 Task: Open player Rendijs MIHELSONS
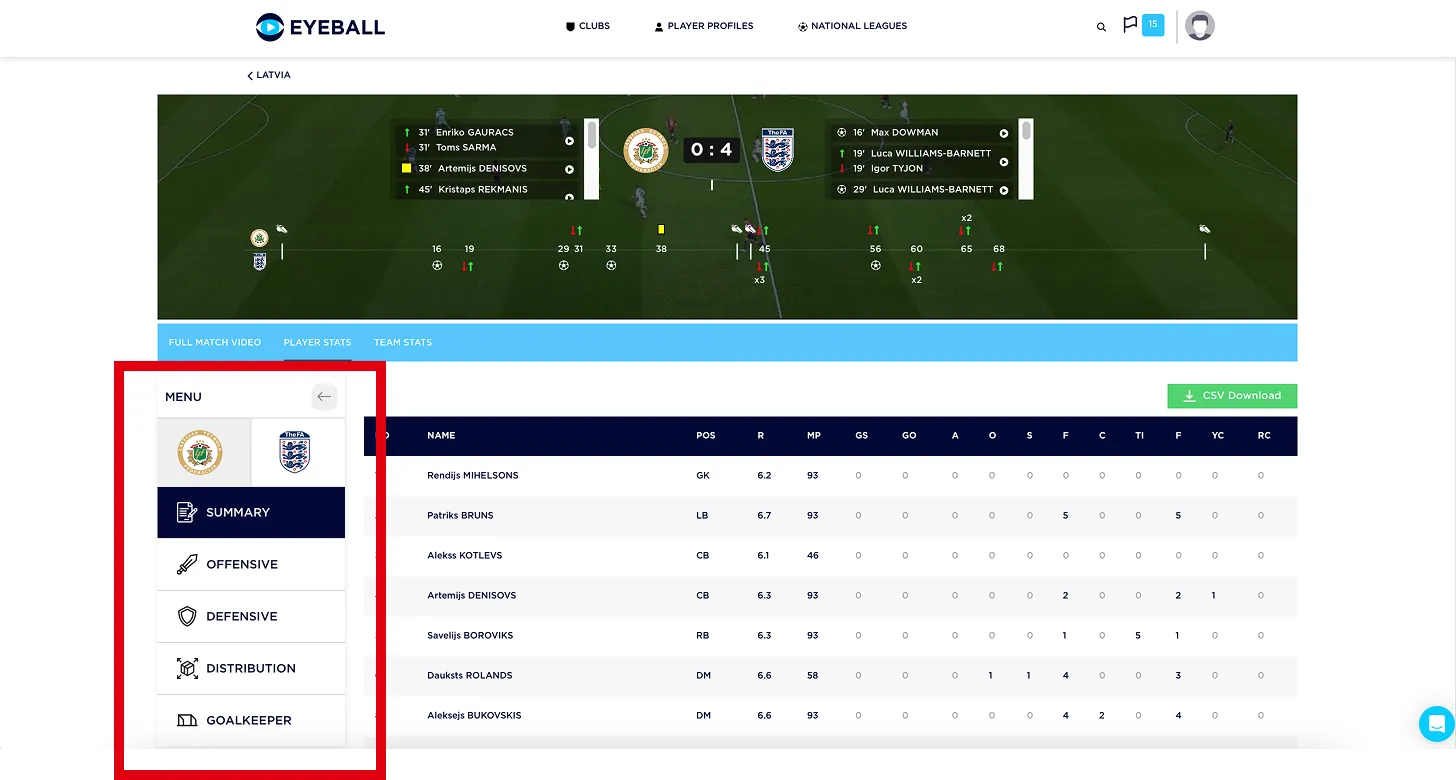pos(472,476)
